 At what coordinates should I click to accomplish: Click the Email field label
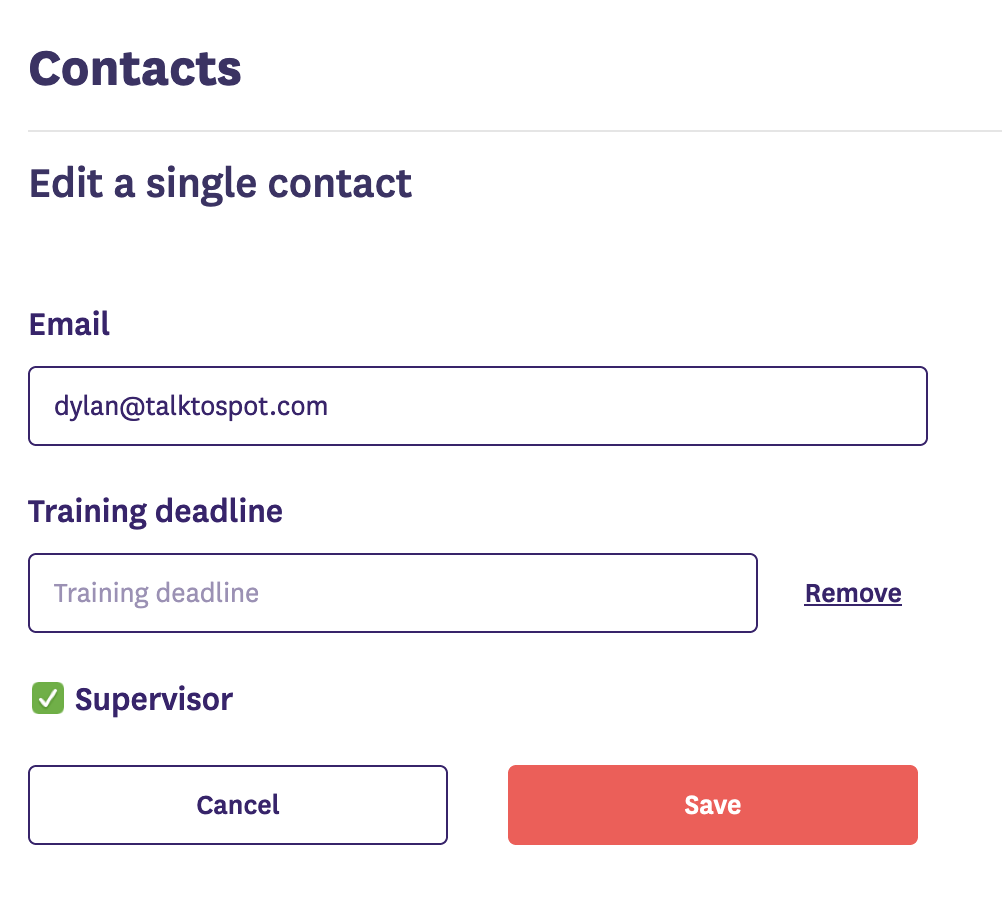point(69,324)
